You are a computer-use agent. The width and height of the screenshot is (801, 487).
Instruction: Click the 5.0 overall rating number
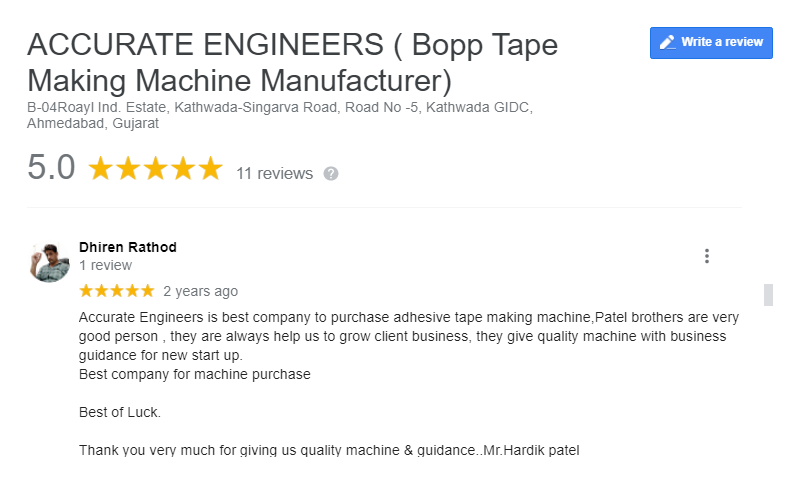click(51, 168)
